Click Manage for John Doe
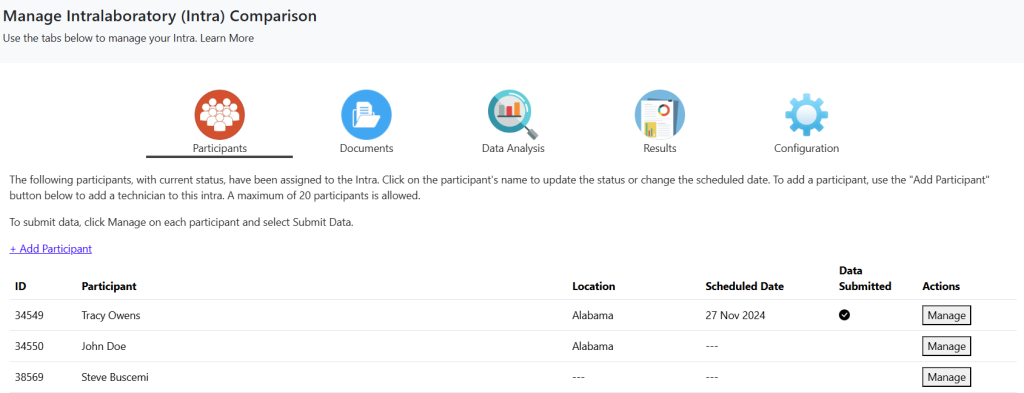This screenshot has width=1024, height=393. pos(946,346)
